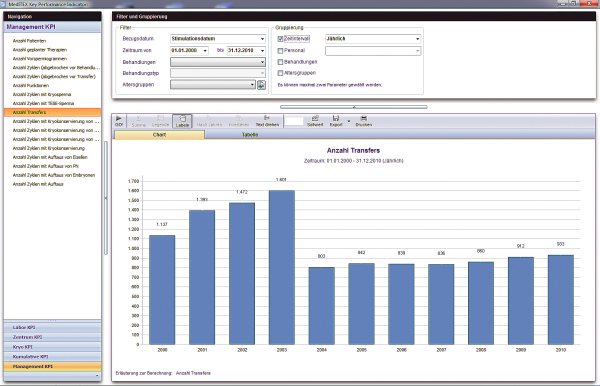The image size is (600, 386).
Task: Click the white input field beside Sollwert
Action: tap(294, 121)
